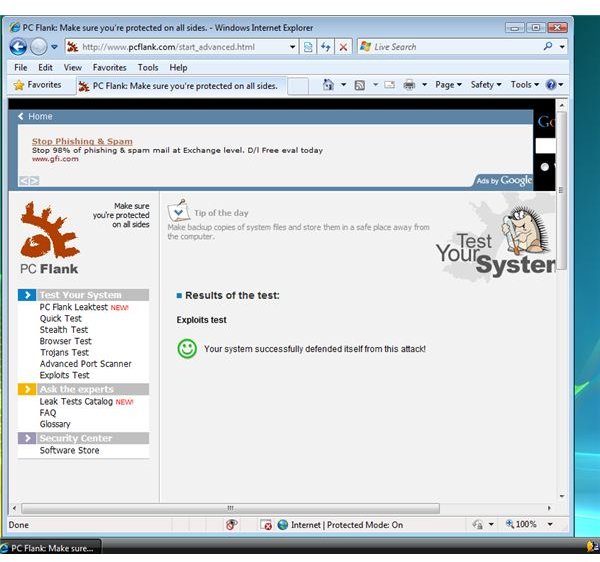Open the View menu
Image resolution: width=600 pixels, height=562 pixels.
click(x=72, y=67)
